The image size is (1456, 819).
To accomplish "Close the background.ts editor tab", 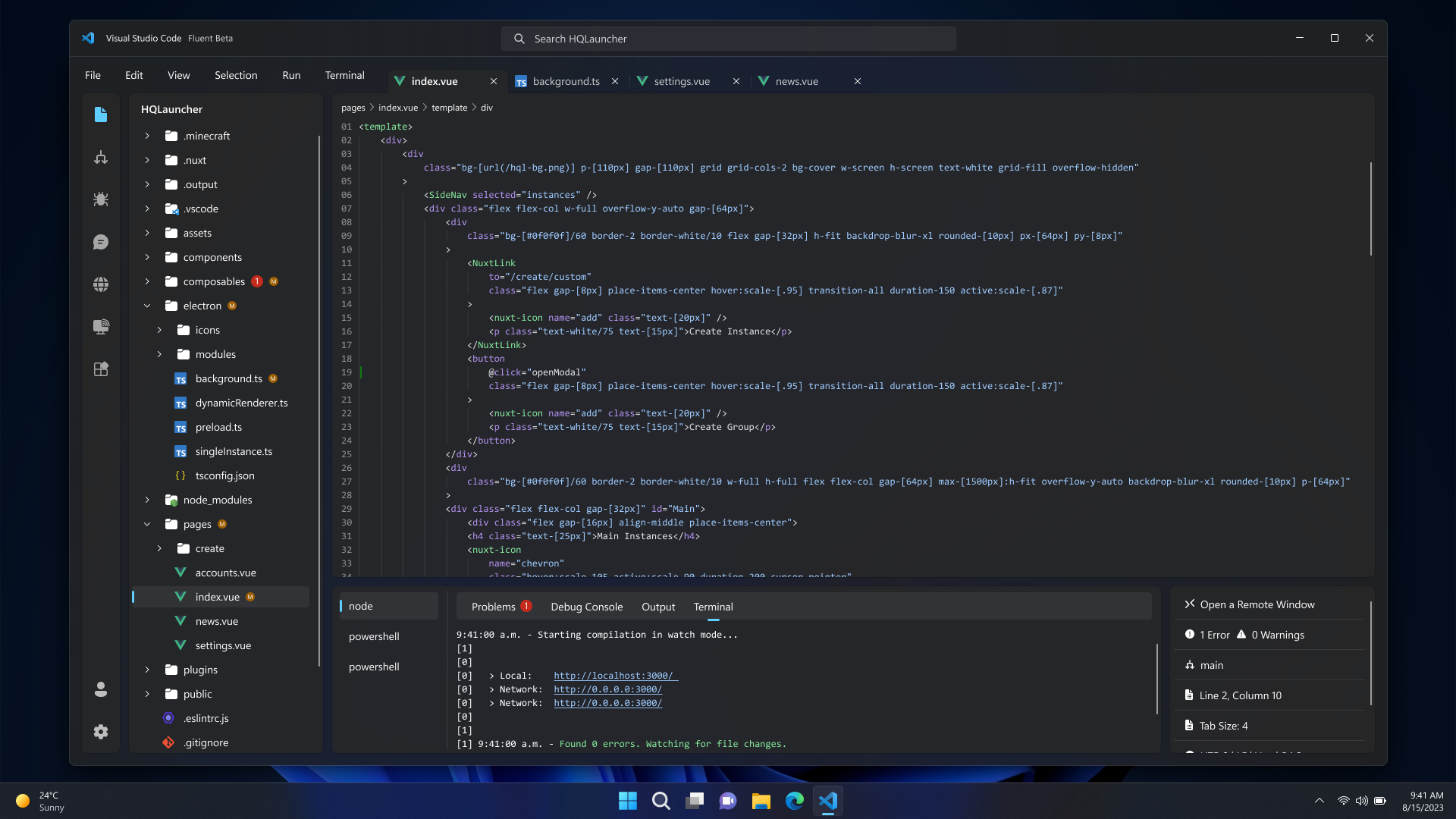I will 615,81.
